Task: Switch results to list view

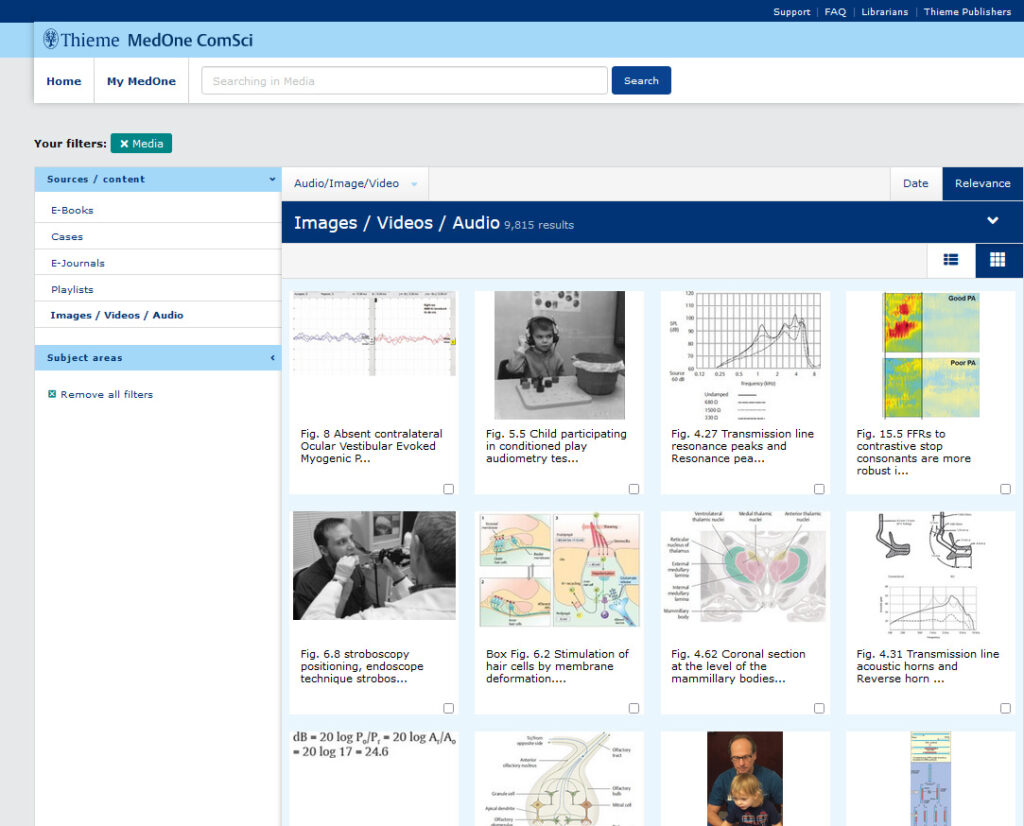Action: [950, 260]
